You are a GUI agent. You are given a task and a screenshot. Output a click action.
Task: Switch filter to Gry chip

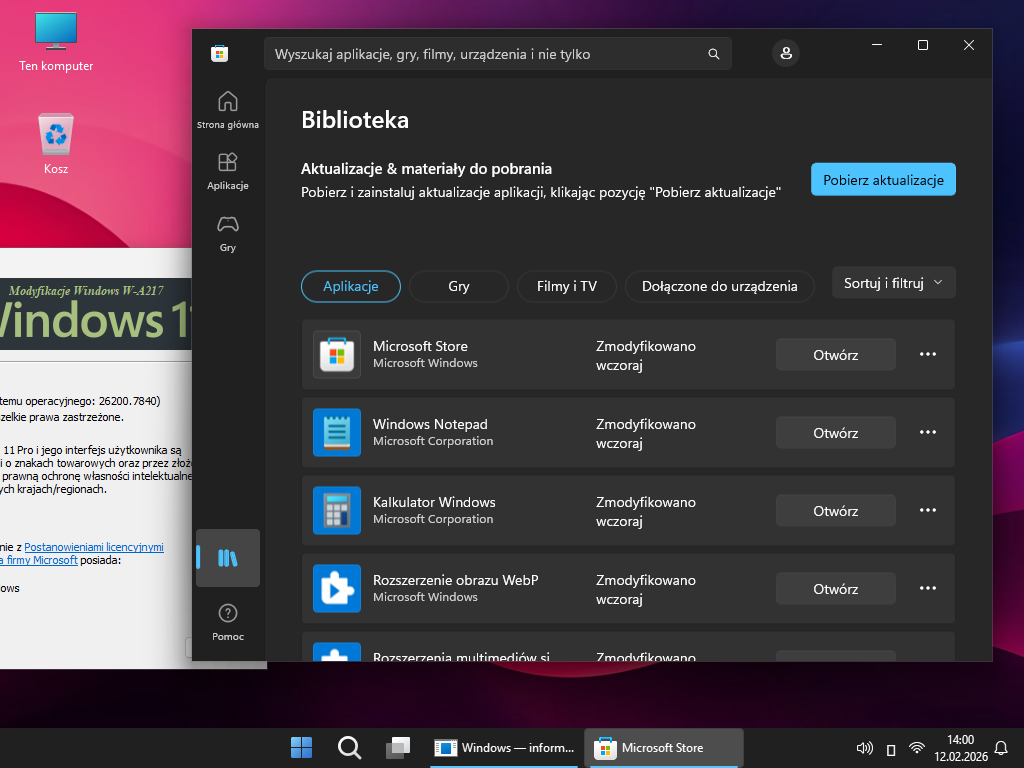point(459,286)
